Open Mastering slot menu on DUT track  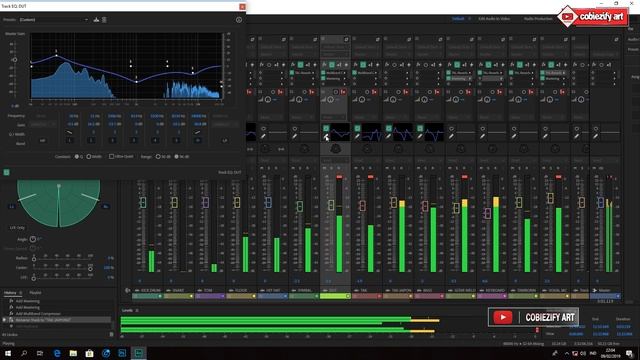coord(345,78)
